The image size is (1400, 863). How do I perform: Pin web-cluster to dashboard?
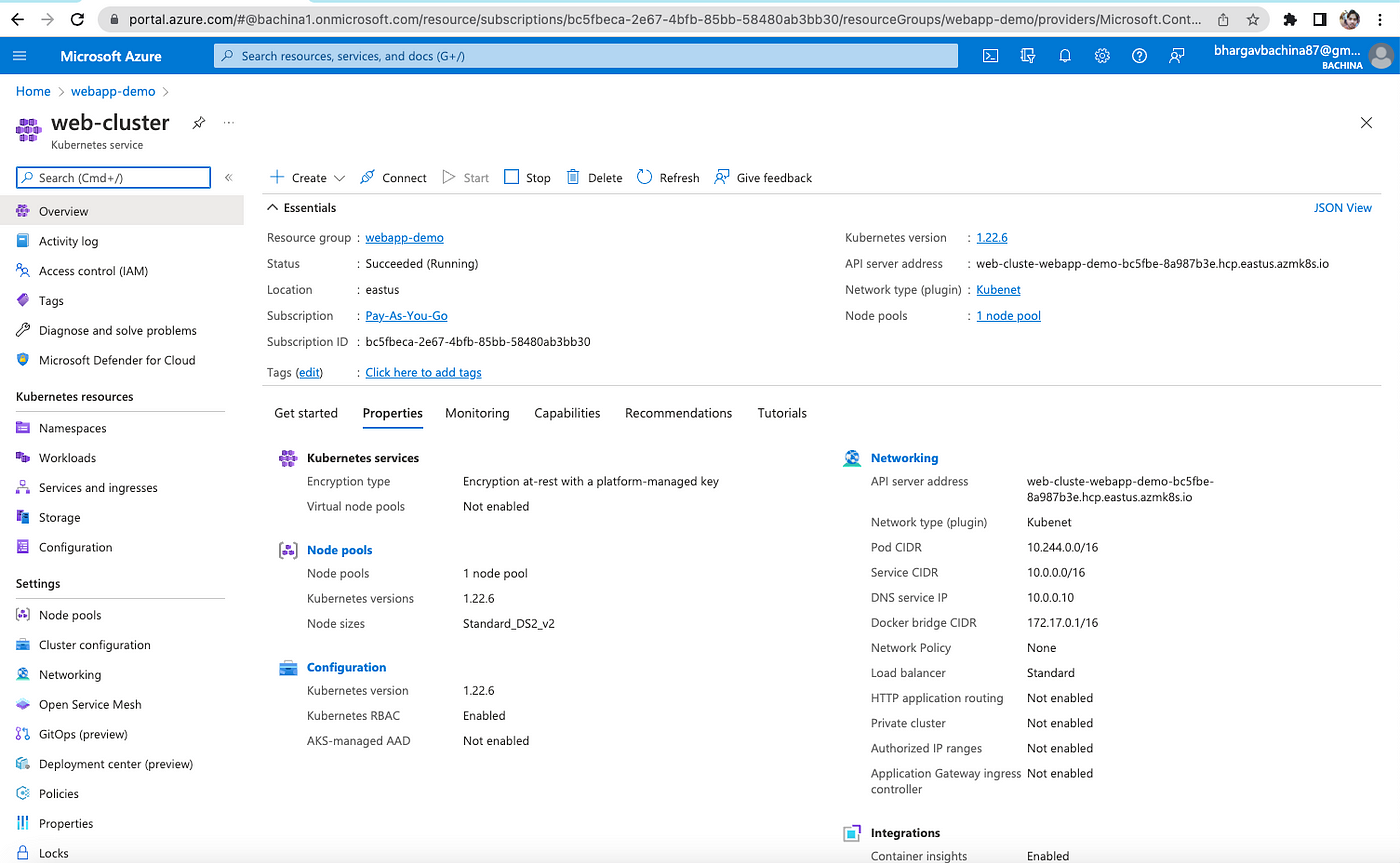(199, 123)
